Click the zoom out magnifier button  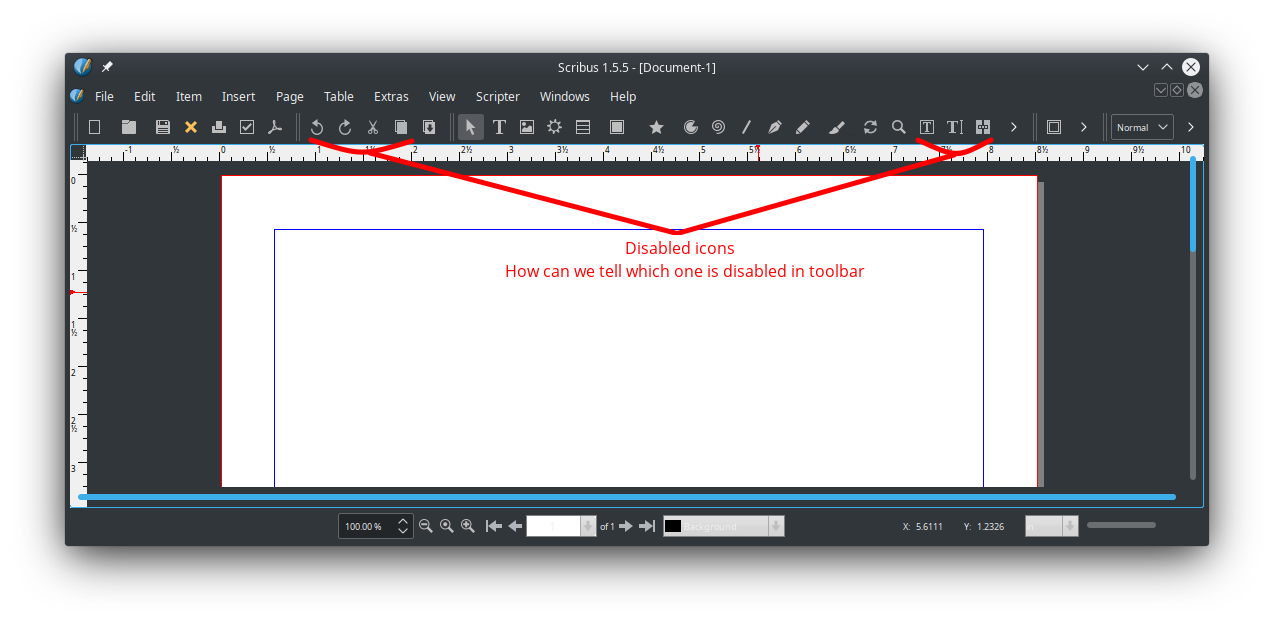426,526
